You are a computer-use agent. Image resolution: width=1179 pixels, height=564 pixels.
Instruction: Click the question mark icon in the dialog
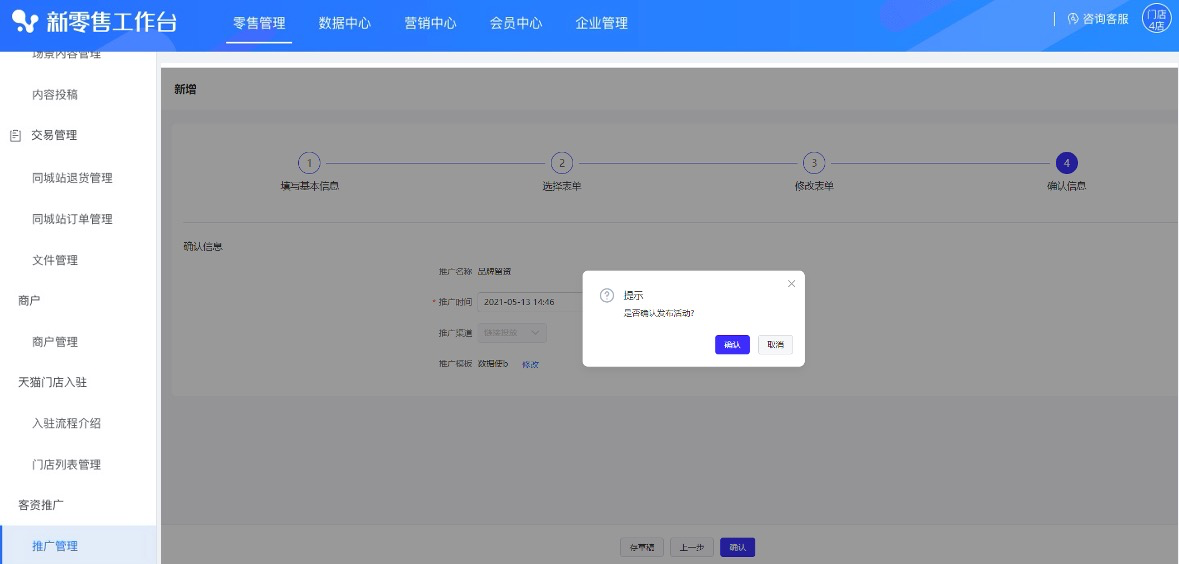click(607, 296)
